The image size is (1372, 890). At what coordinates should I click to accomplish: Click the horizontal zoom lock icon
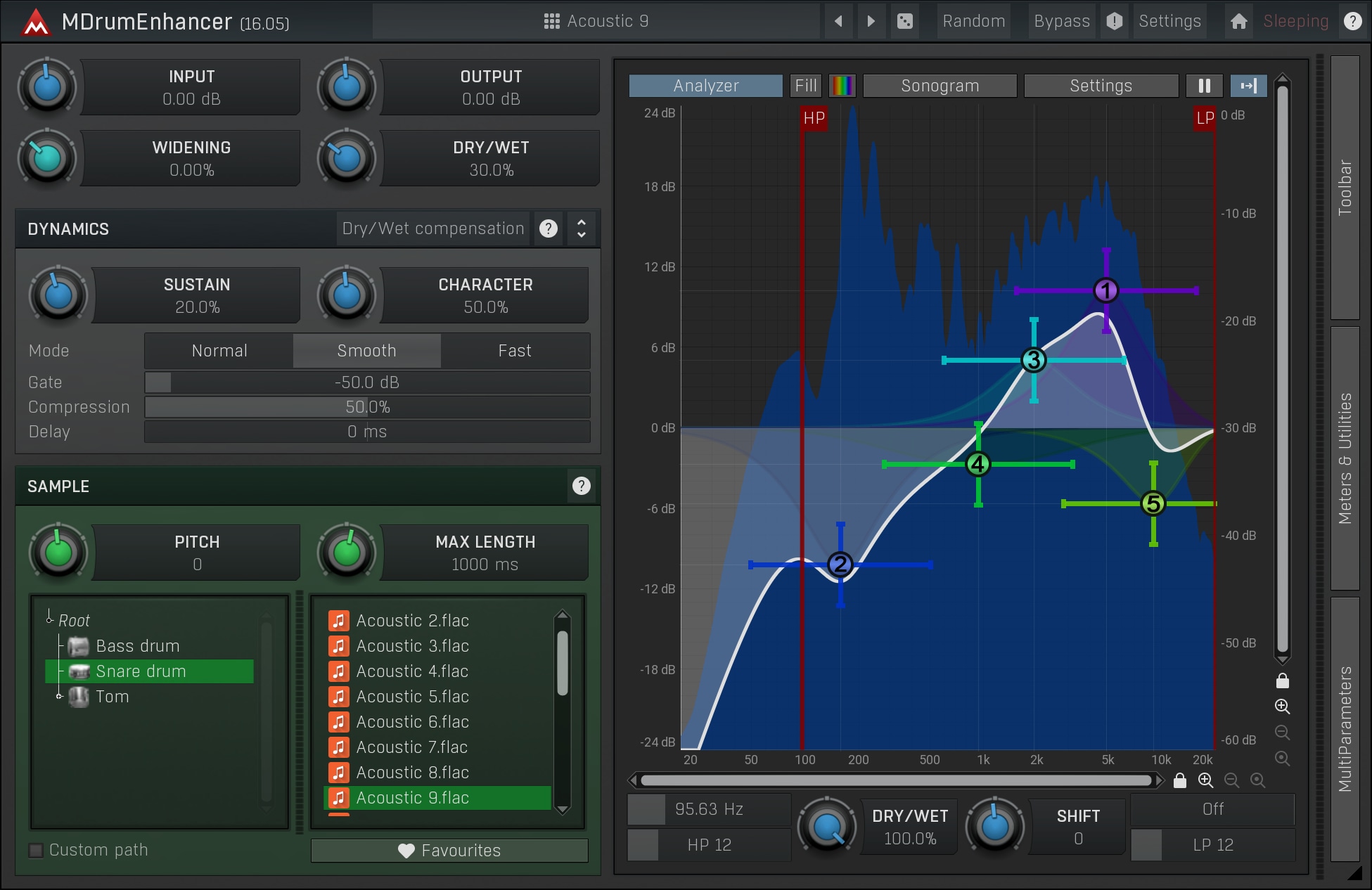point(1180,780)
